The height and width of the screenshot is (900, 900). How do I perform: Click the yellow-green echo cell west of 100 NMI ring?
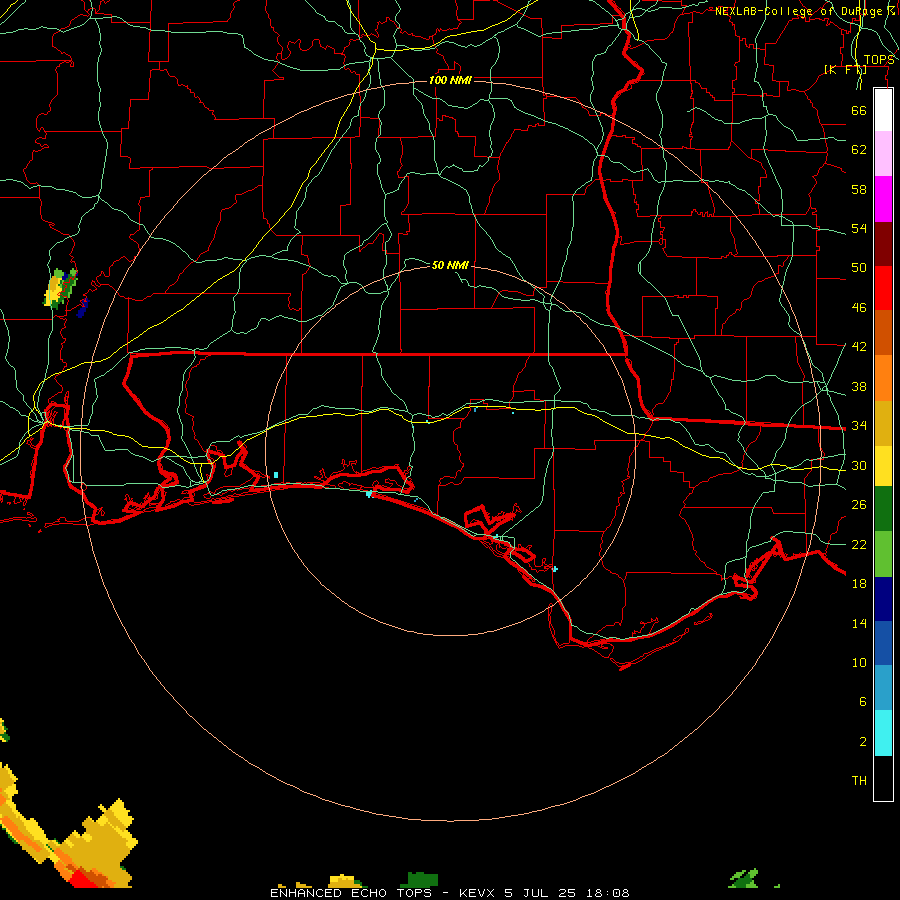[59, 289]
